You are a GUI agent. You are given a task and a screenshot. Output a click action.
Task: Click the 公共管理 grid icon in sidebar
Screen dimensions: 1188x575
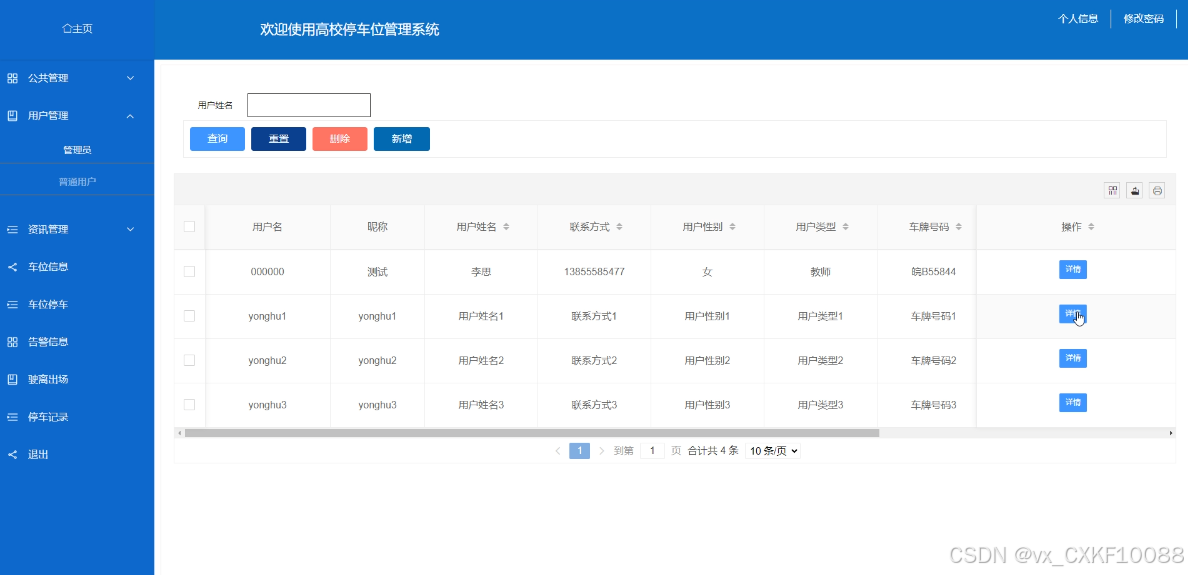click(x=12, y=78)
